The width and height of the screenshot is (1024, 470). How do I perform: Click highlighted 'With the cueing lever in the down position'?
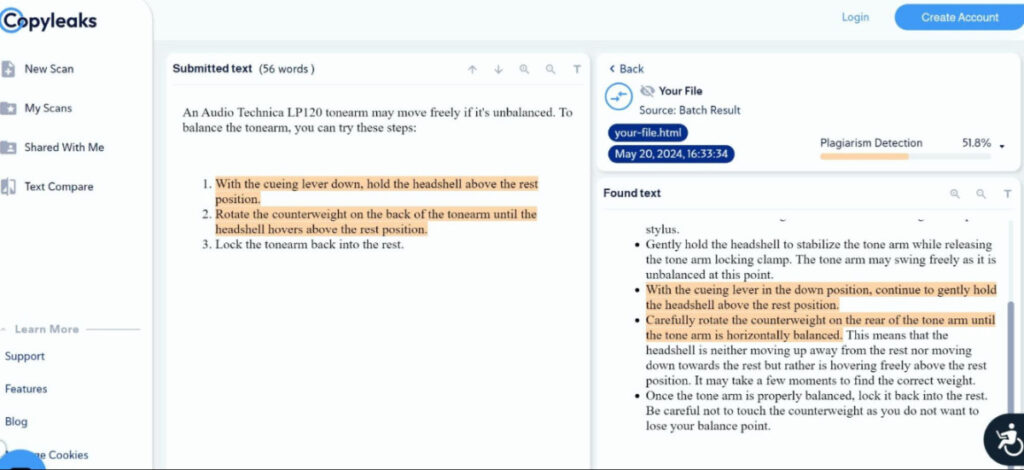(821, 297)
